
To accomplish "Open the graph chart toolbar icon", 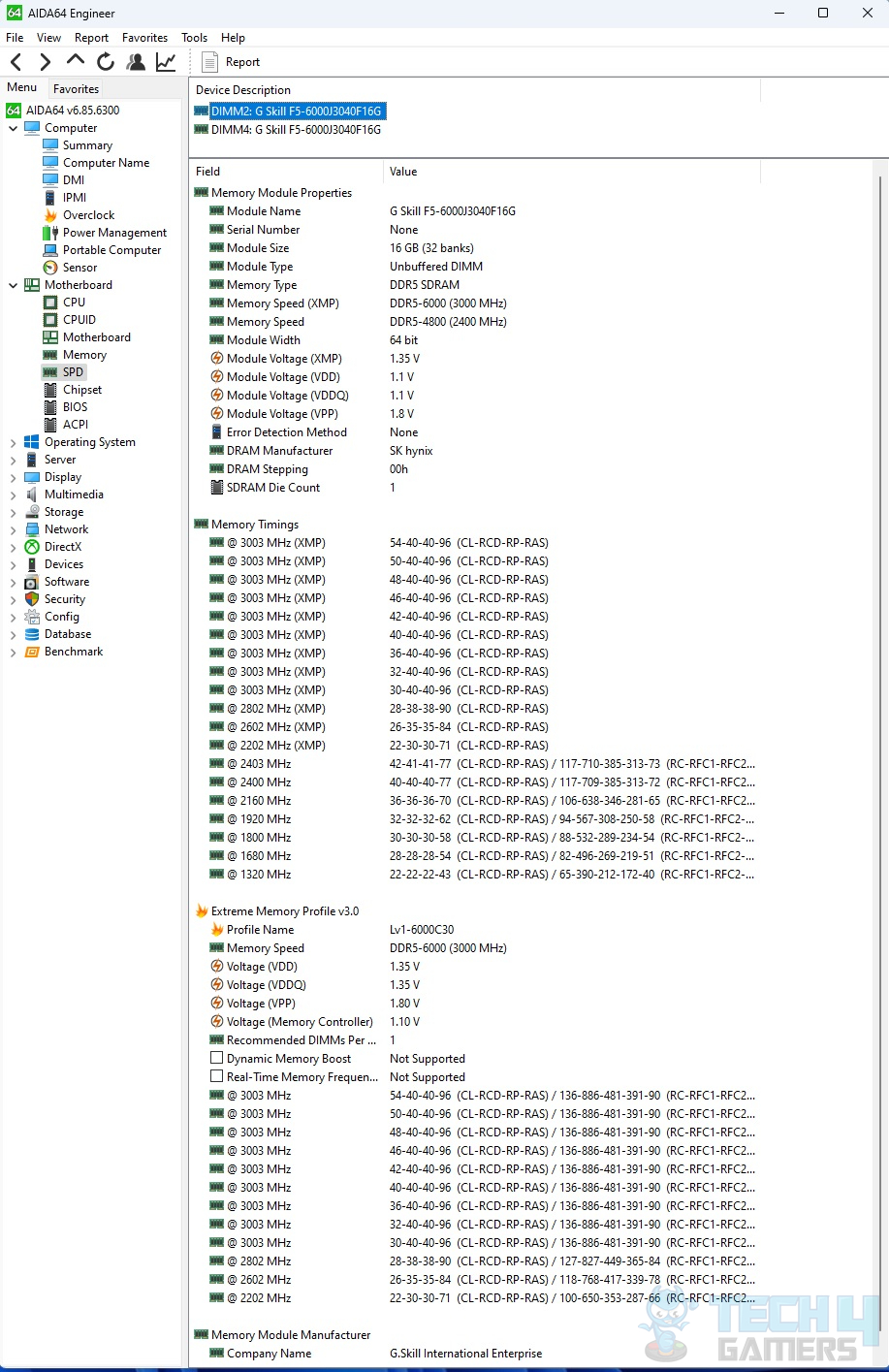I will (x=166, y=62).
